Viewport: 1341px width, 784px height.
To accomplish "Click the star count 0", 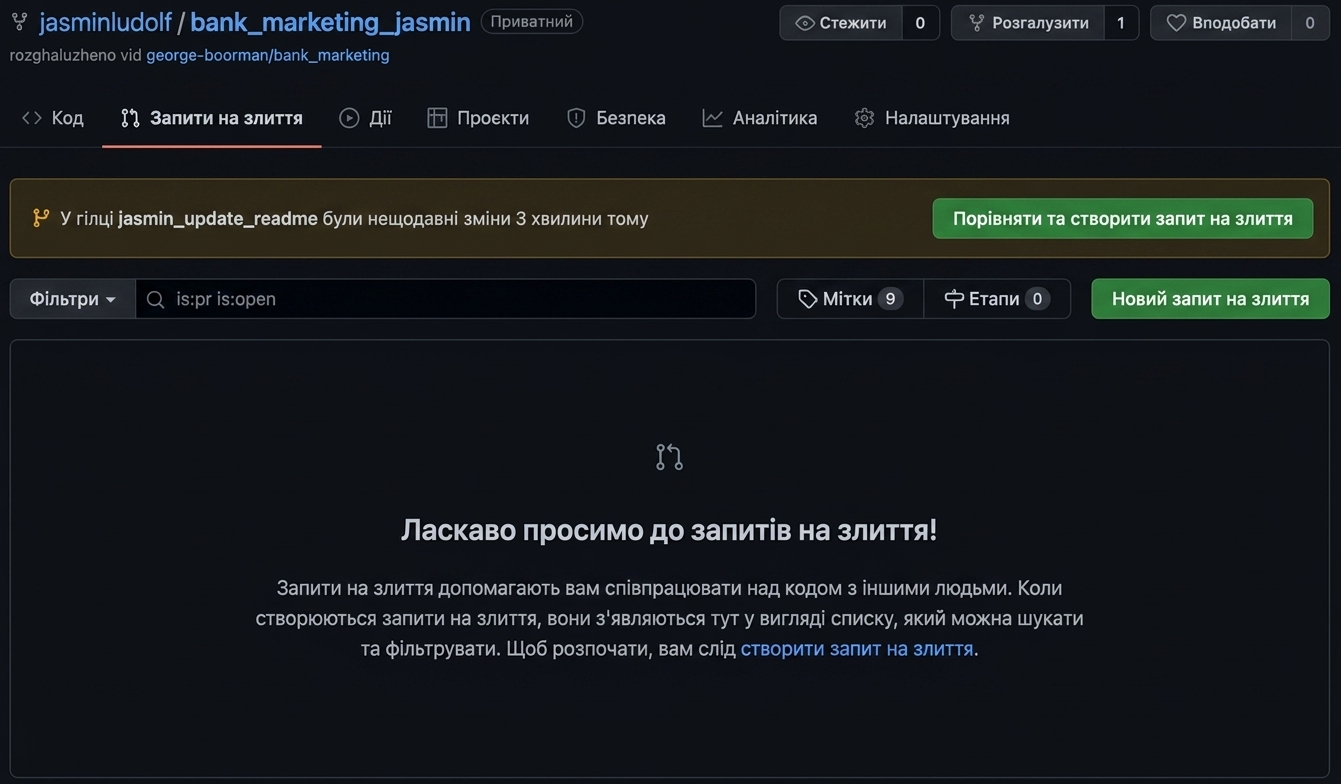I will (1310, 23).
